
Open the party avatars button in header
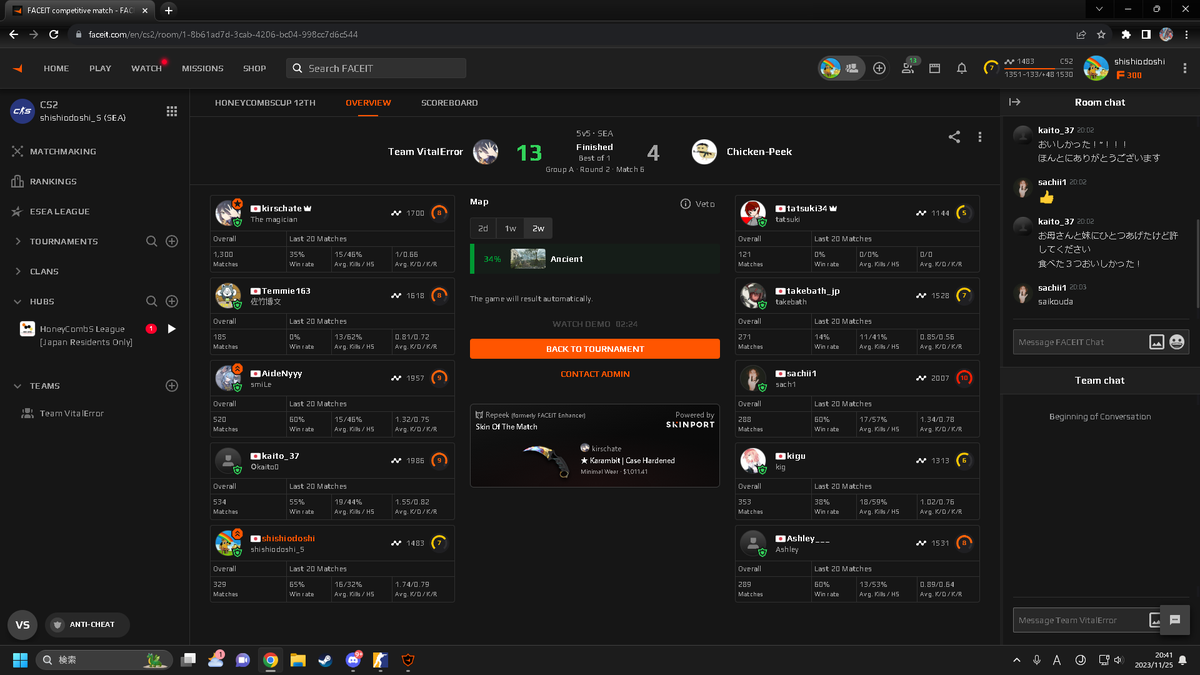tap(842, 68)
